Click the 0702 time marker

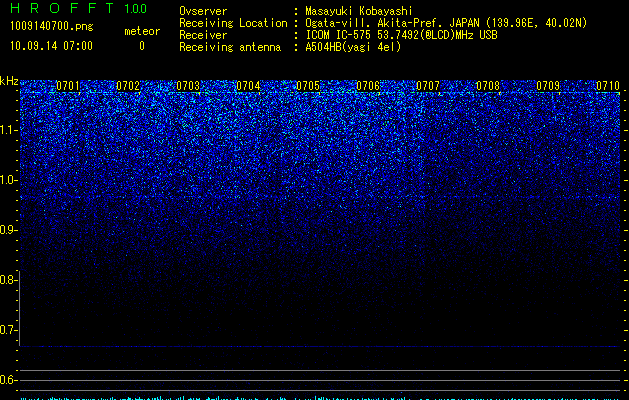coord(128,86)
